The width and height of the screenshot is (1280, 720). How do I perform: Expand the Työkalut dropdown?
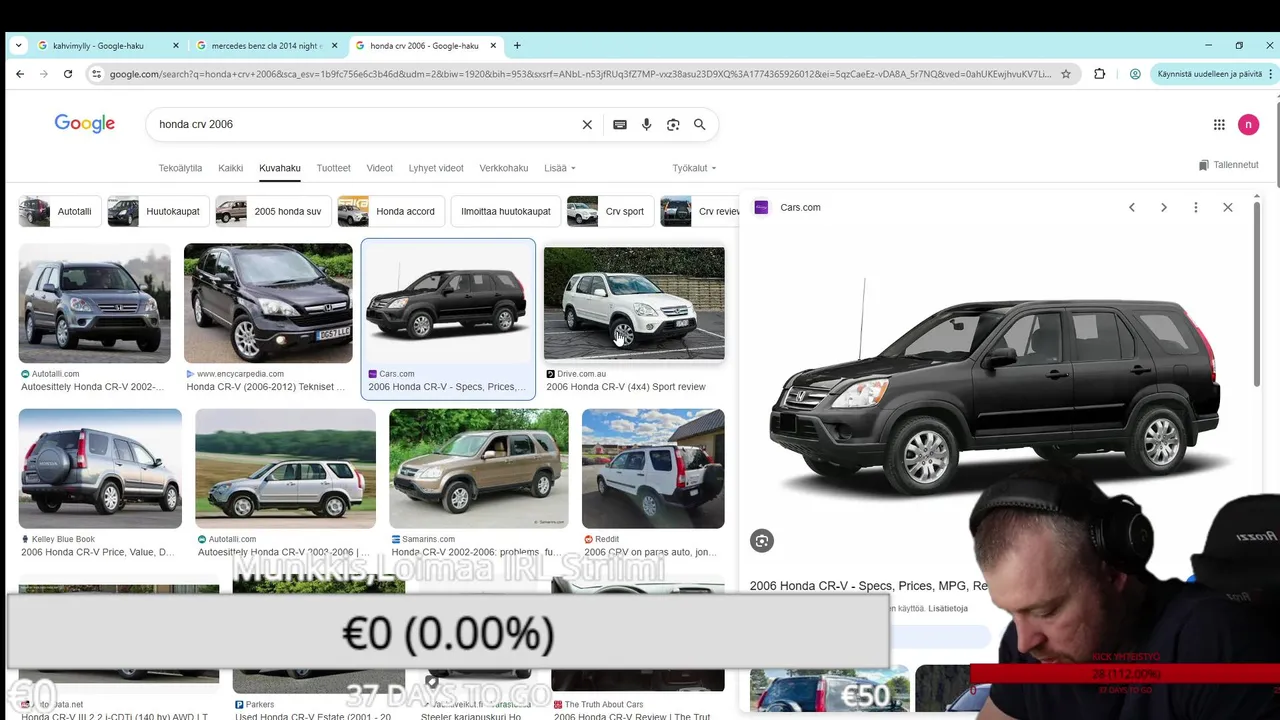tap(694, 168)
